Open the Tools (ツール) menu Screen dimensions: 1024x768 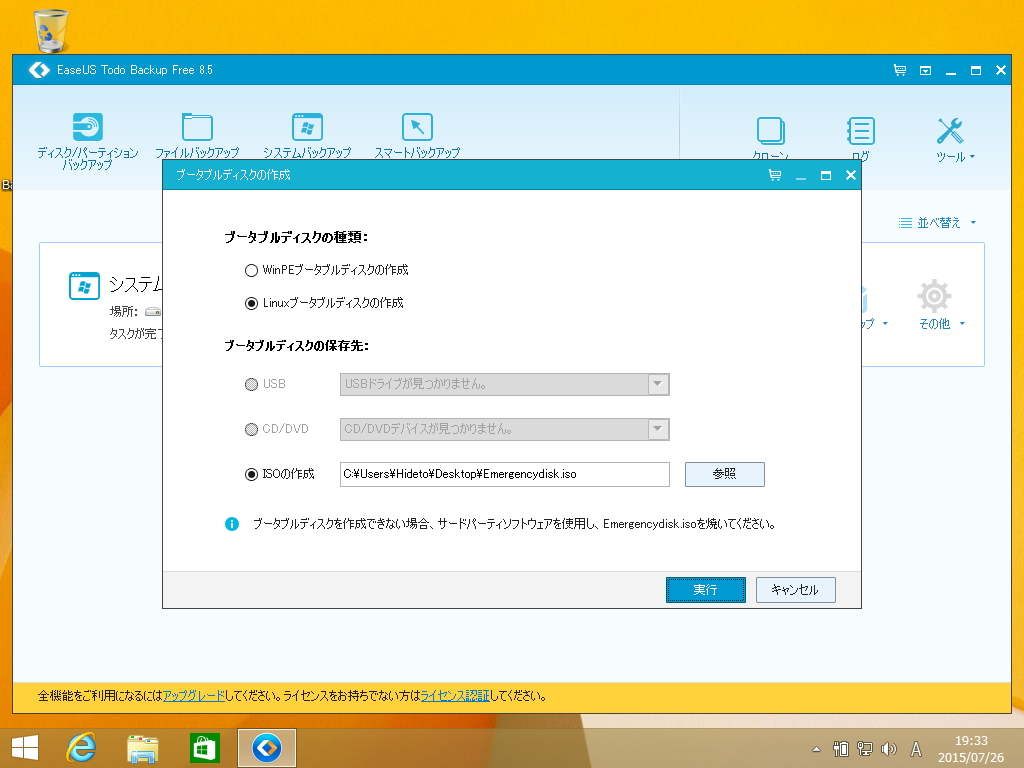coord(953,140)
